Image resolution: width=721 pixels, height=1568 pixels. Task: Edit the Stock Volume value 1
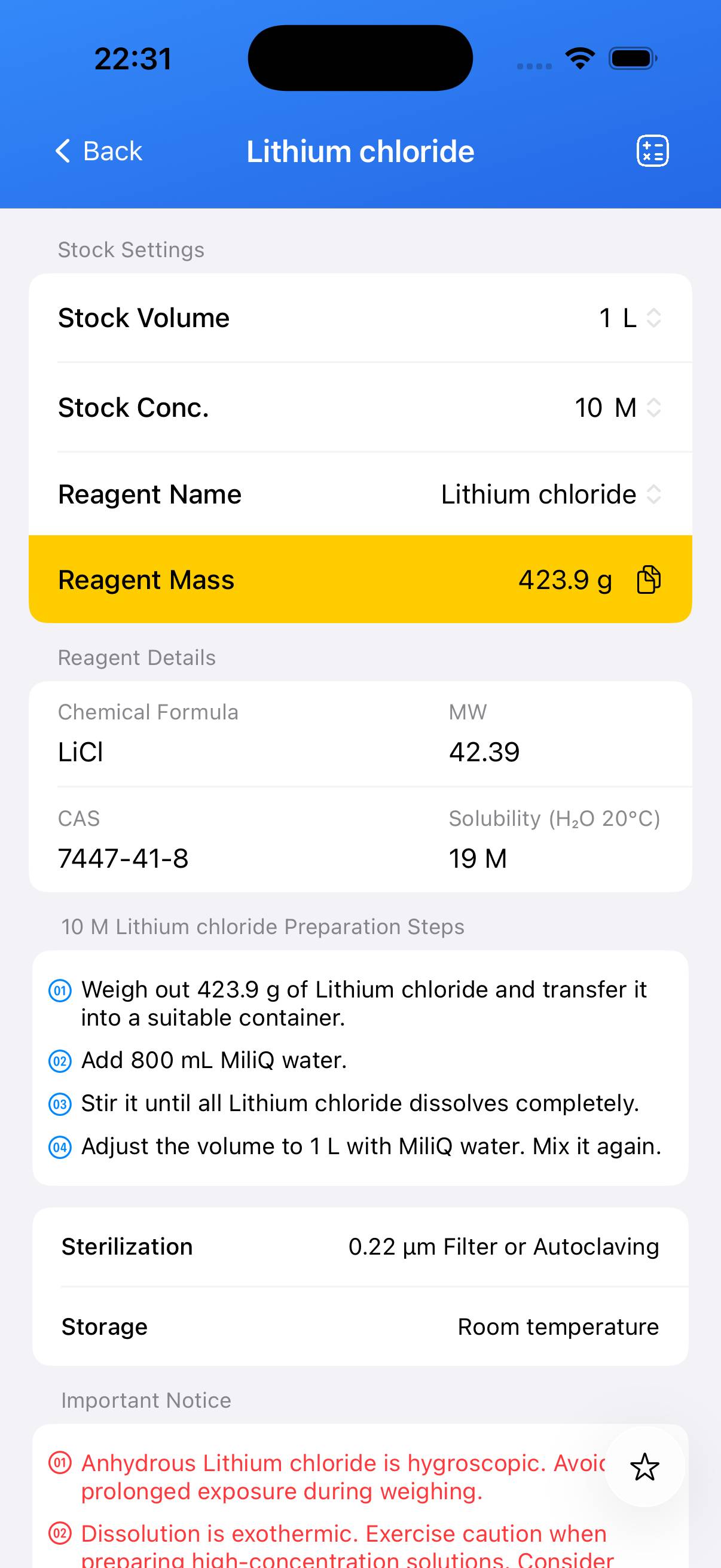(x=605, y=318)
